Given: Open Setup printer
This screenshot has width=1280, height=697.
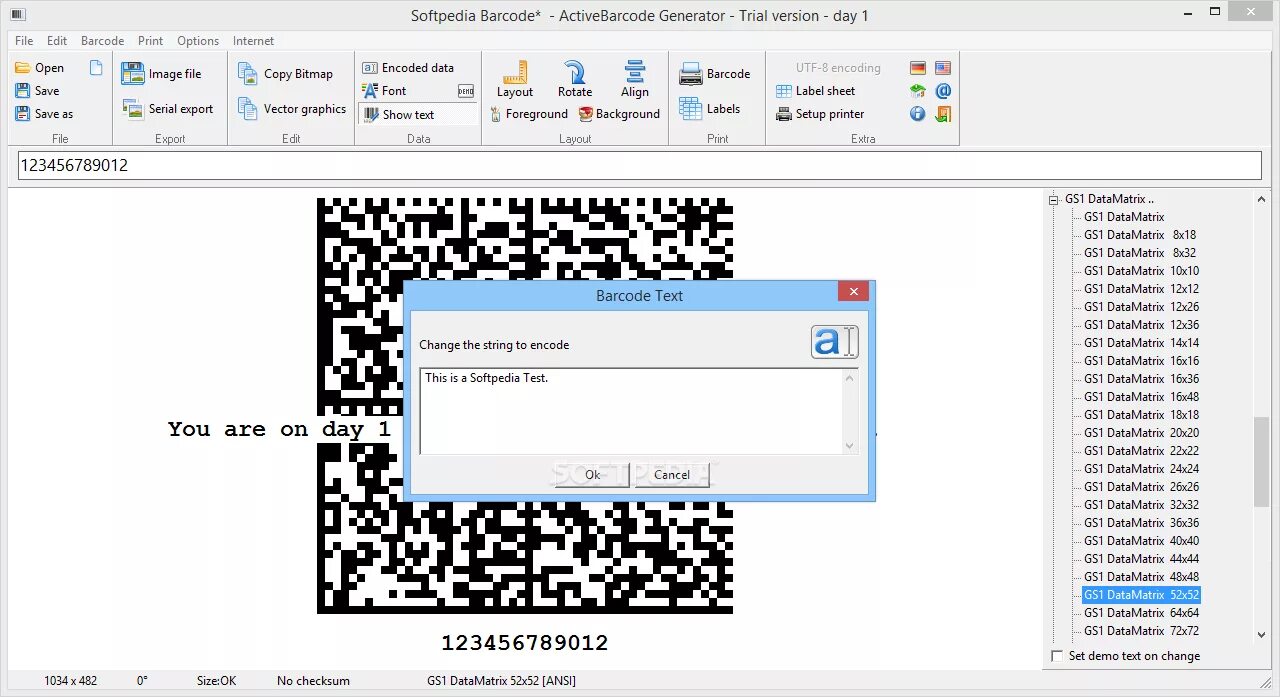Looking at the screenshot, I should pyautogui.click(x=820, y=114).
